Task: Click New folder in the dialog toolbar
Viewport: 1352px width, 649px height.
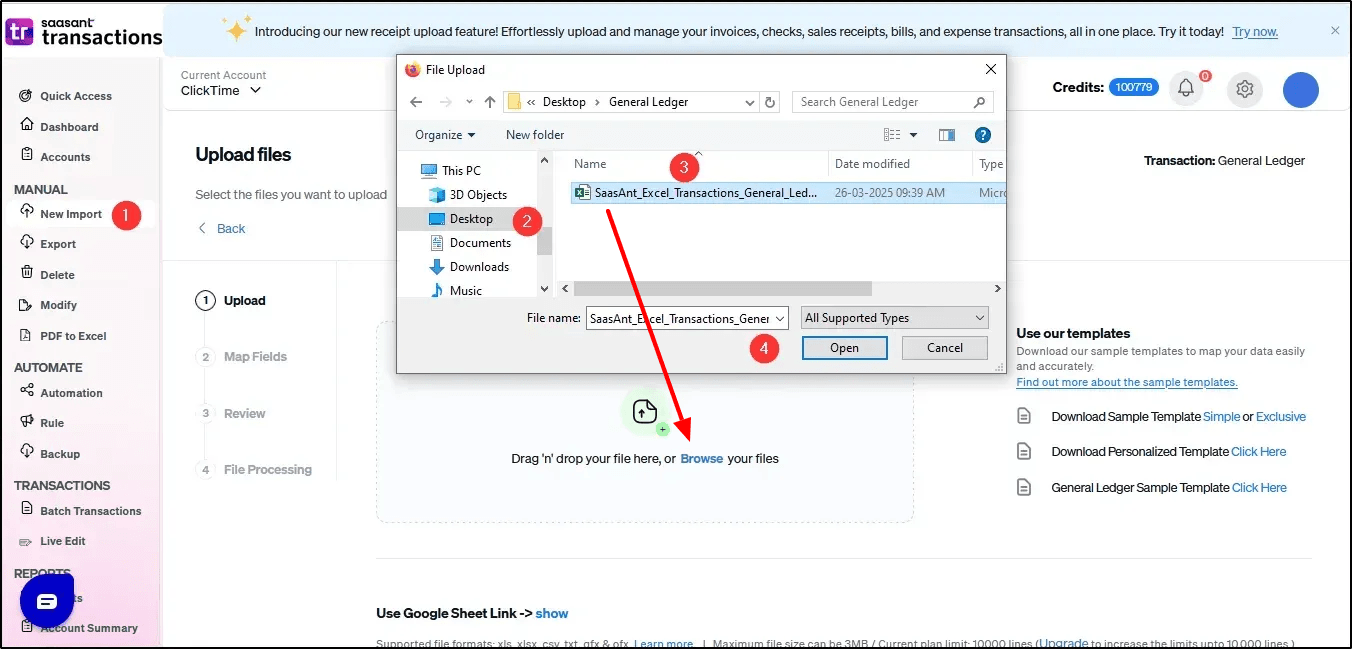Action: [x=535, y=134]
